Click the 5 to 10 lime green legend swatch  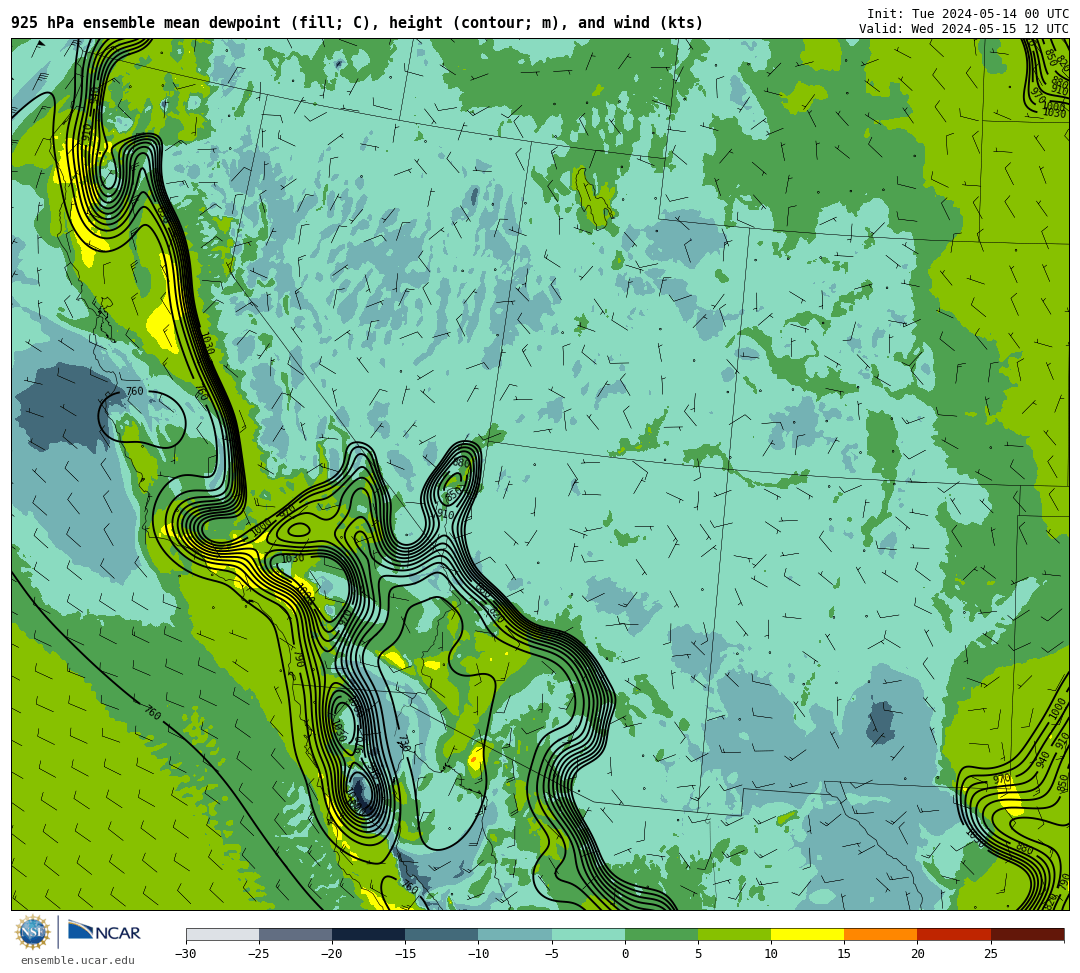(734, 934)
